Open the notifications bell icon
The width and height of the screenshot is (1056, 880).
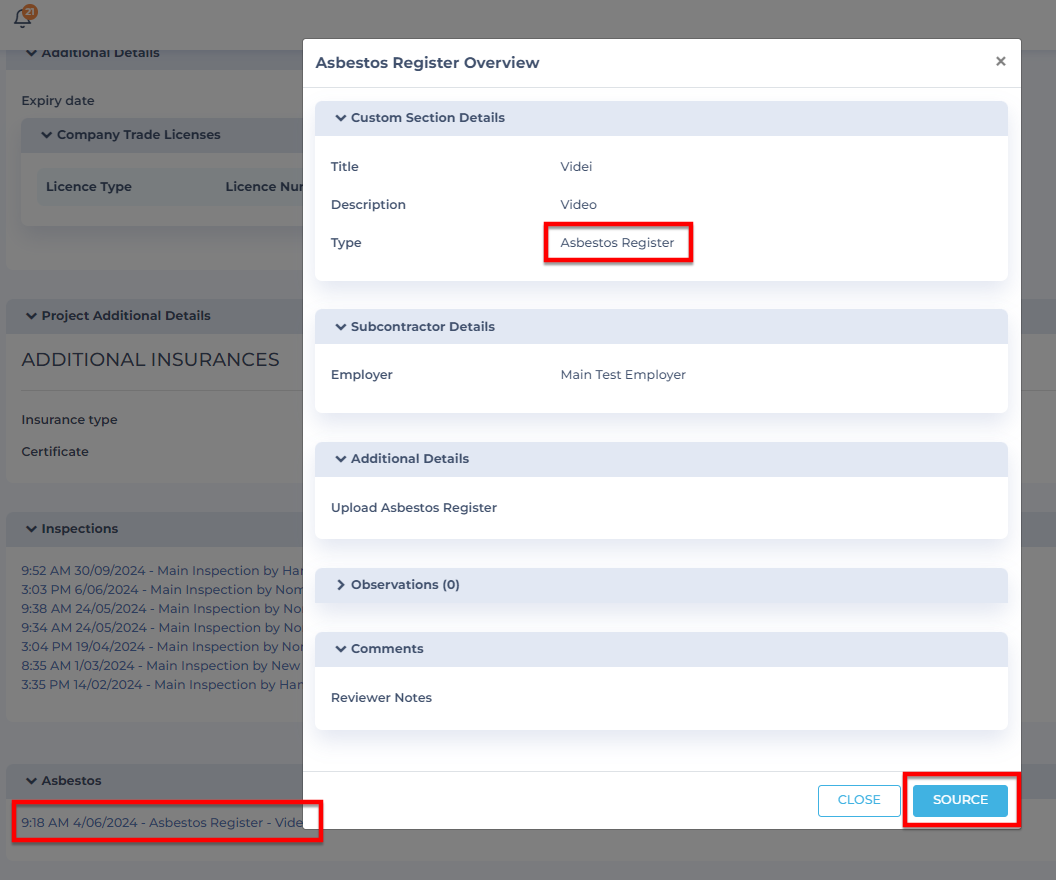point(22,18)
